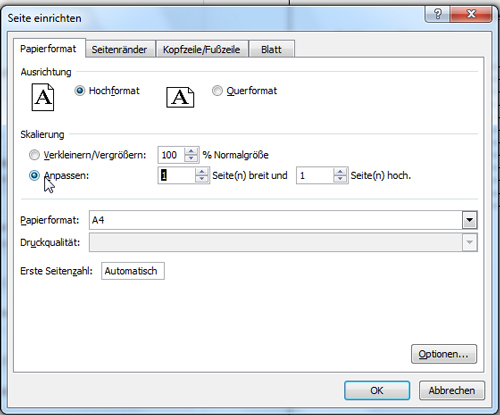Screen dimensions: 500x415
Task: Click the portrait page orientation icon
Action: pos(43,97)
